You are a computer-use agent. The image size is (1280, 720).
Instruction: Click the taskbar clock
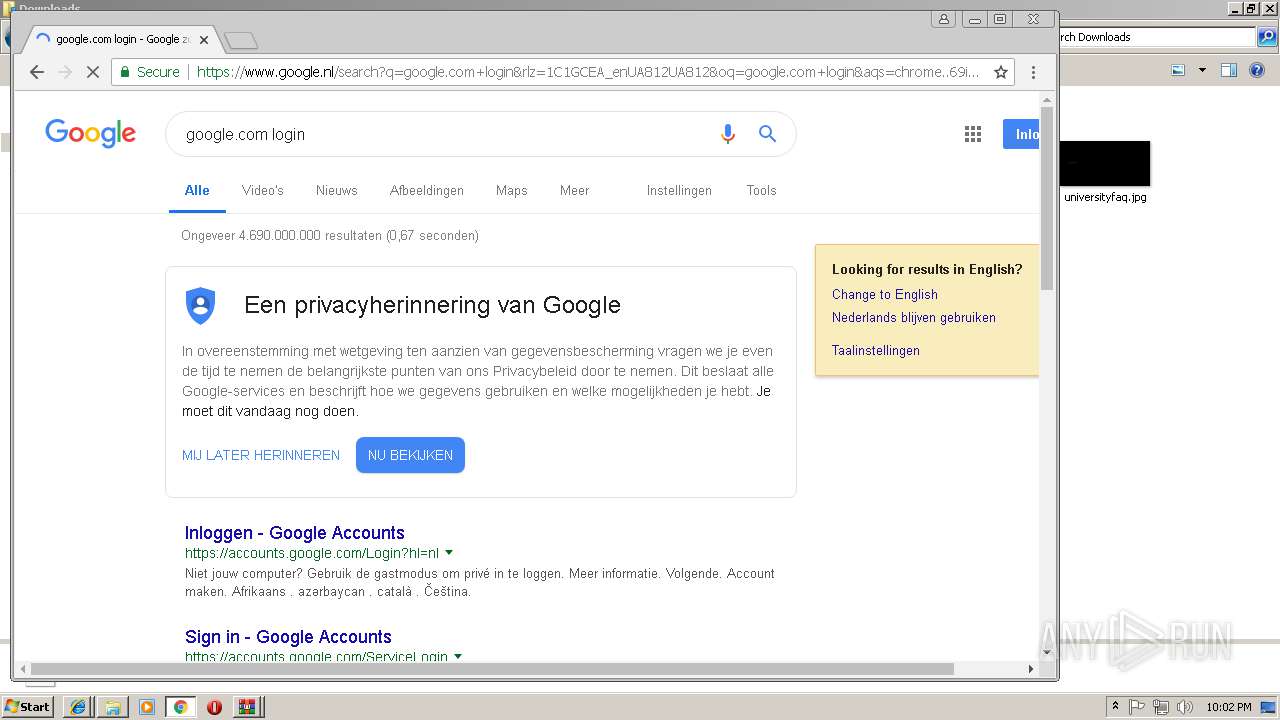point(1229,707)
